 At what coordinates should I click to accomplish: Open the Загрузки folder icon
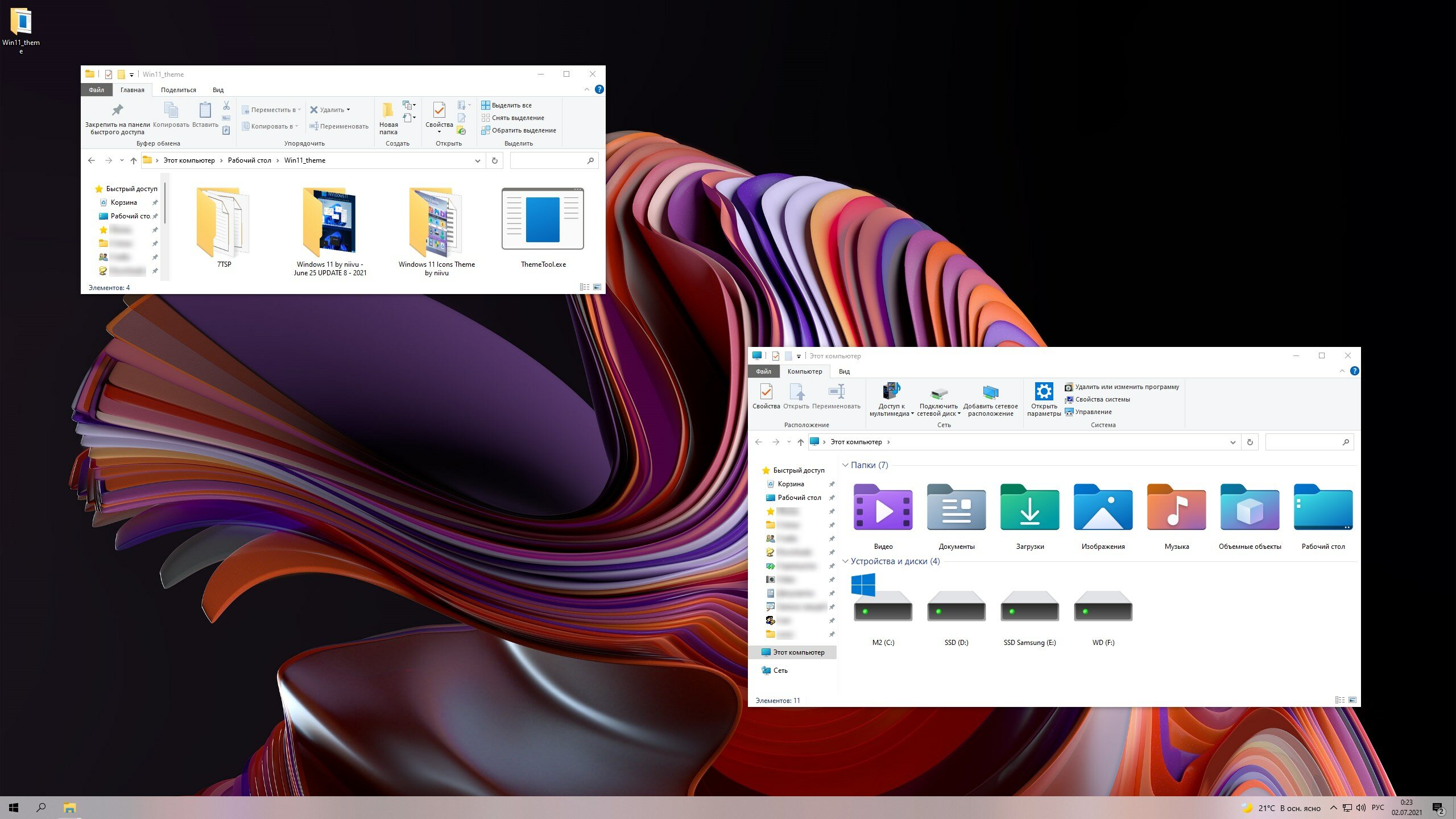click(1029, 507)
